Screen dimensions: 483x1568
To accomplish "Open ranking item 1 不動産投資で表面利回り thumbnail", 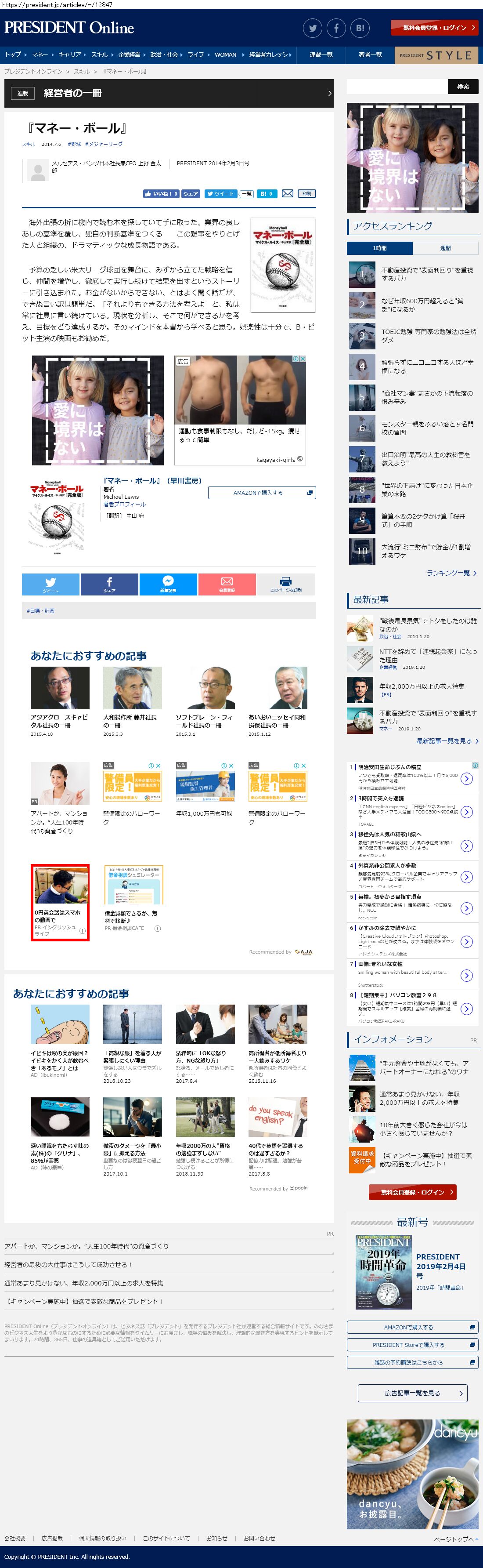I will pos(362,274).
